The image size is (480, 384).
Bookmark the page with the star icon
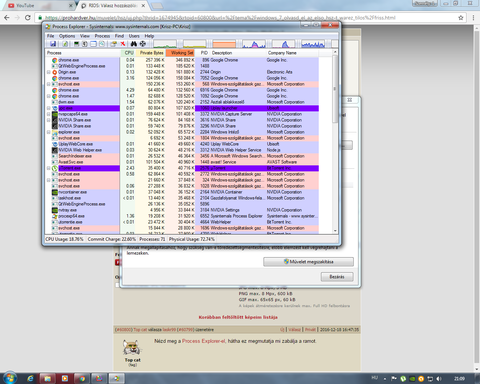pos(461,18)
